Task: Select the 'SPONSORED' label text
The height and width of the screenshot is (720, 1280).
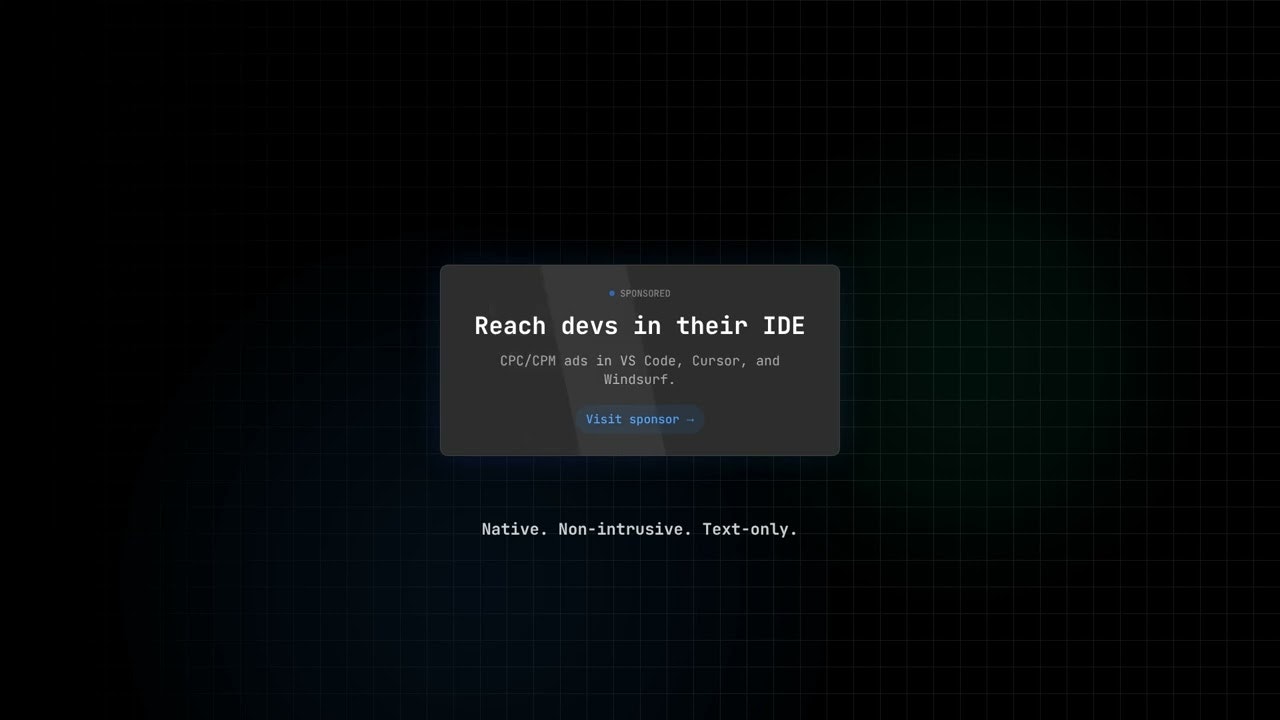Action: click(645, 293)
